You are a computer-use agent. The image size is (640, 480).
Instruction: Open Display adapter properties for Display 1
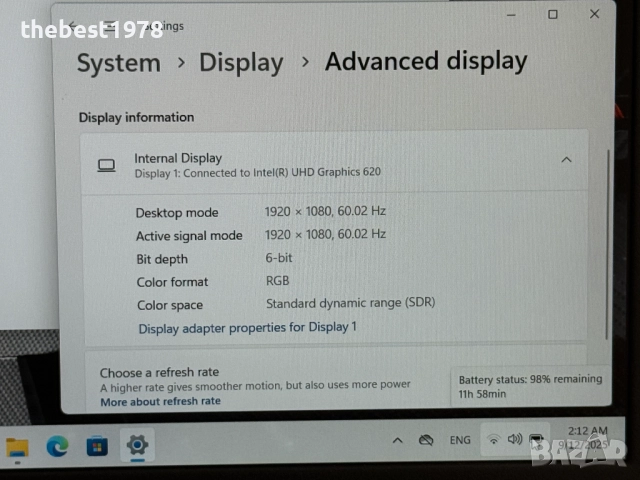(x=247, y=328)
